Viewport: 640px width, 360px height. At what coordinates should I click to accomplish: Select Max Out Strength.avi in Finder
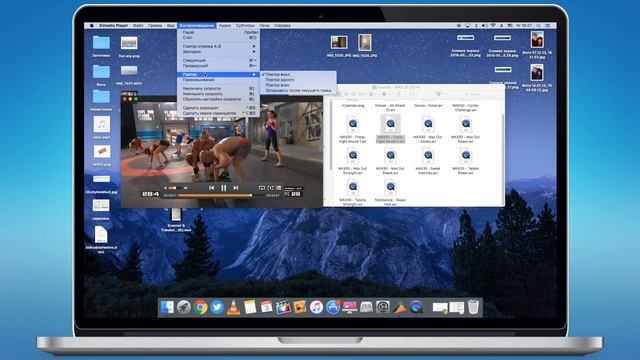[x=353, y=161]
